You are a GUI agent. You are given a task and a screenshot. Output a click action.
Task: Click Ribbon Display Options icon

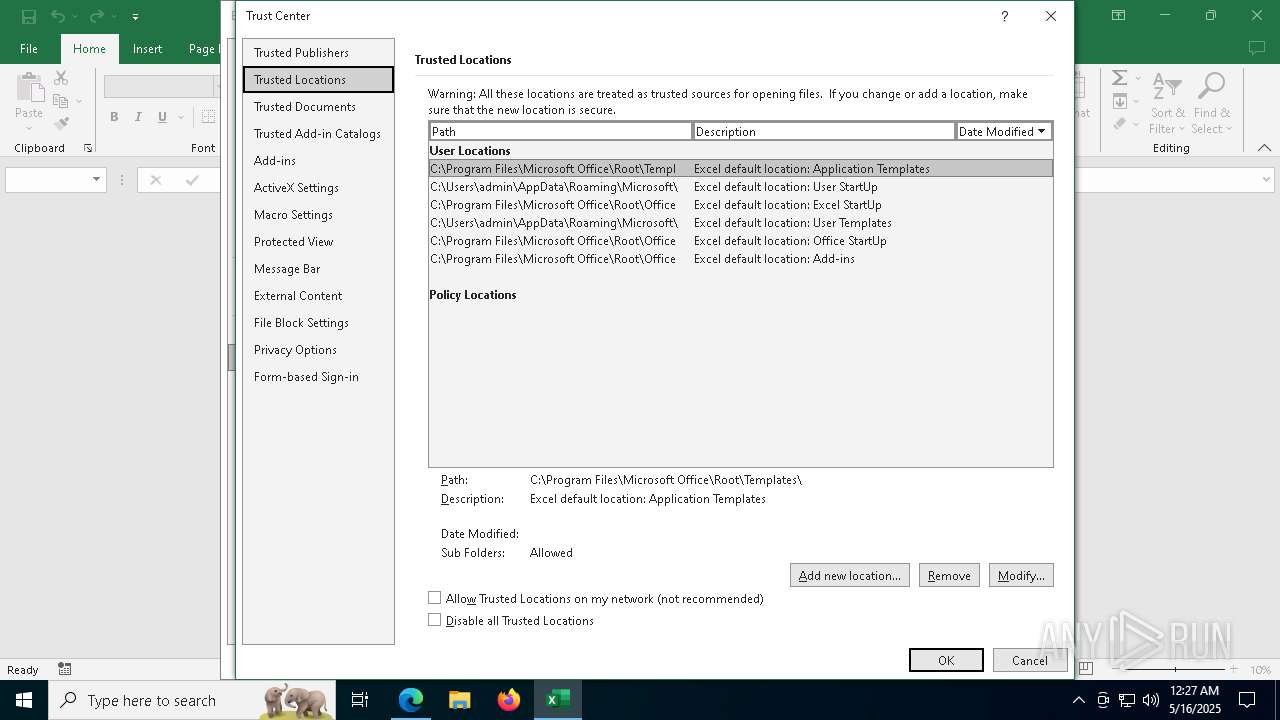tap(1119, 16)
